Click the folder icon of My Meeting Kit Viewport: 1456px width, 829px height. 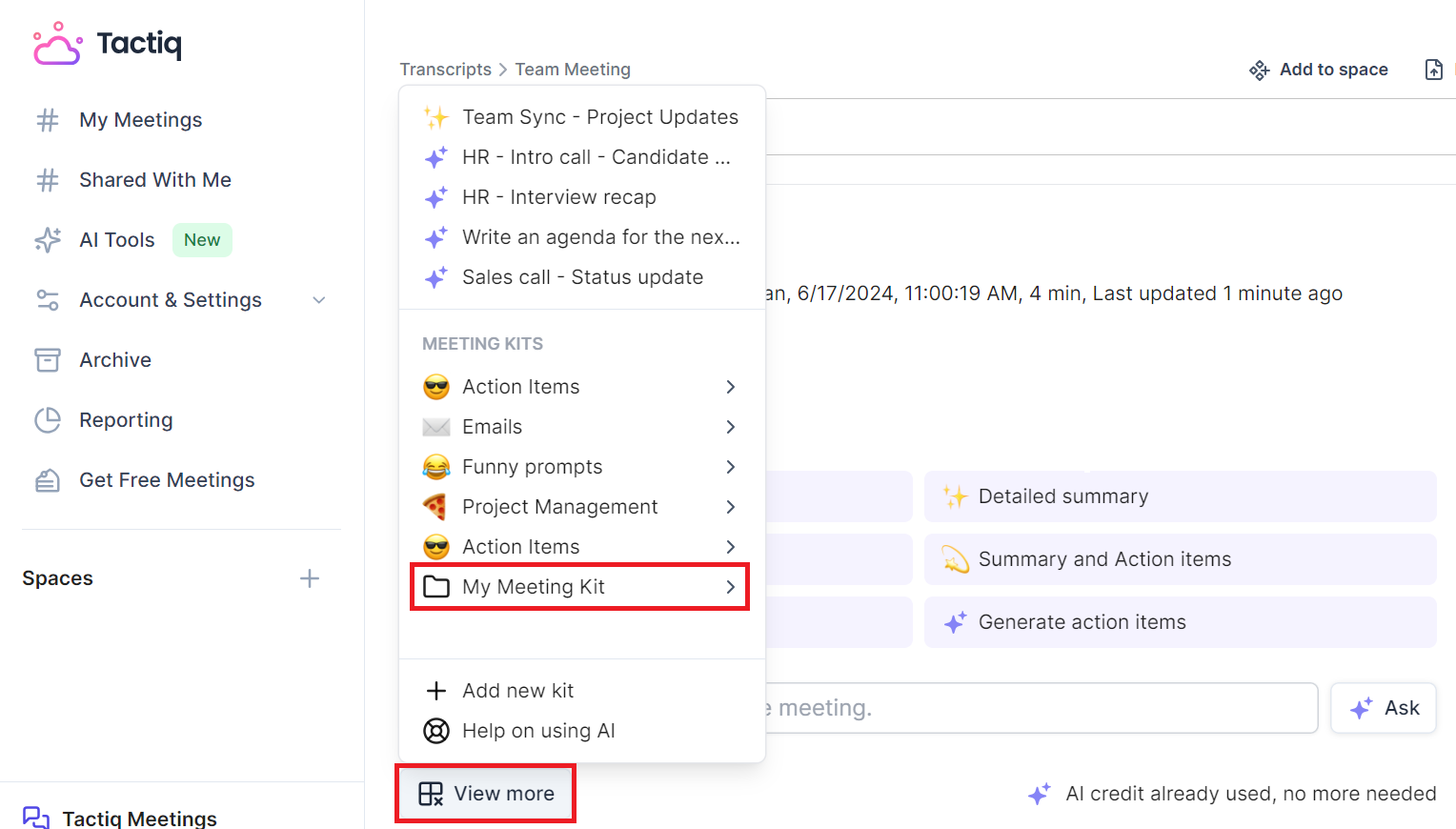point(436,587)
